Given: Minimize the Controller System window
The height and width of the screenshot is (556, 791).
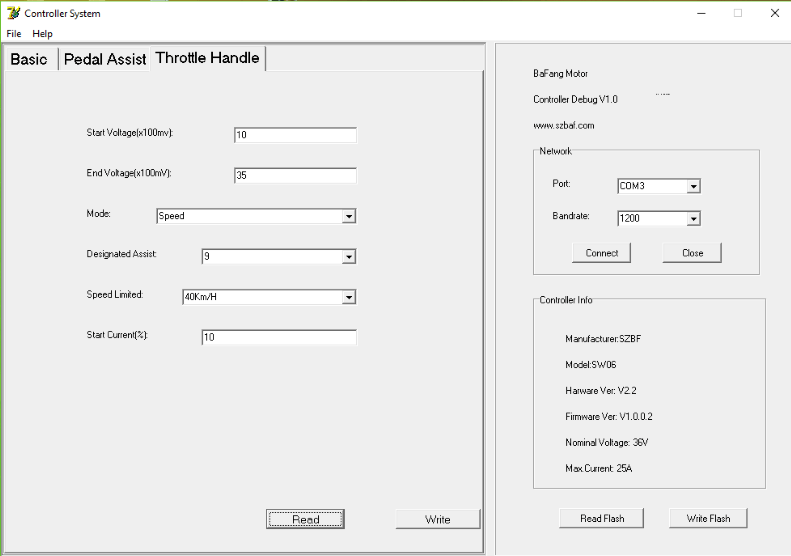Looking at the screenshot, I should pyautogui.click(x=701, y=13).
